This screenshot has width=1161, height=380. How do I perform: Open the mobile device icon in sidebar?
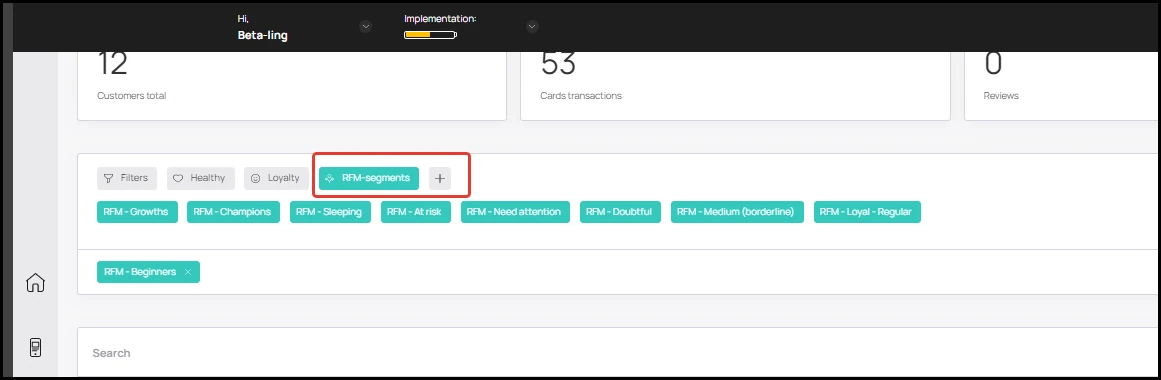(36, 347)
